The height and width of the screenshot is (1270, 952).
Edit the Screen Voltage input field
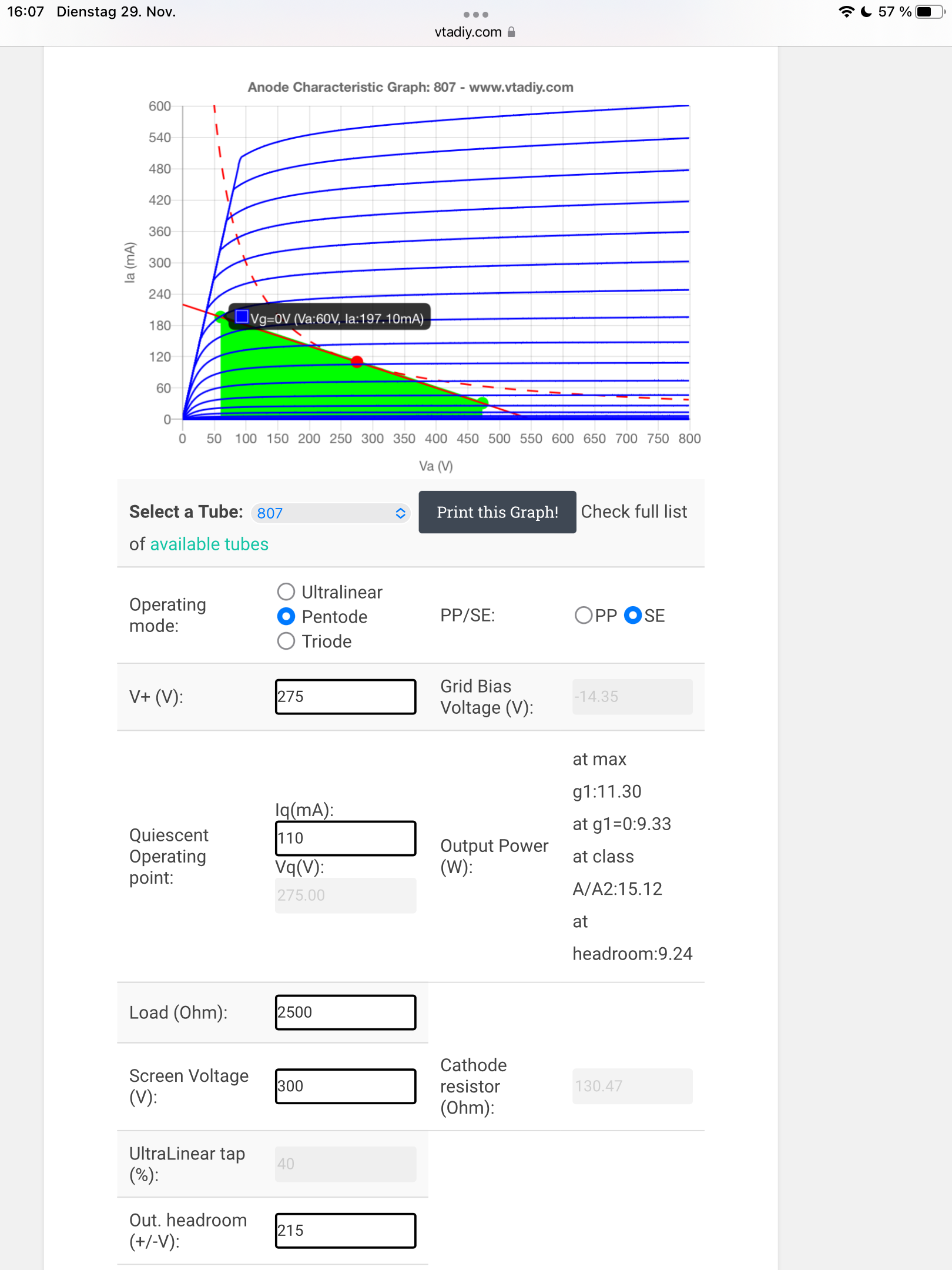point(346,1086)
